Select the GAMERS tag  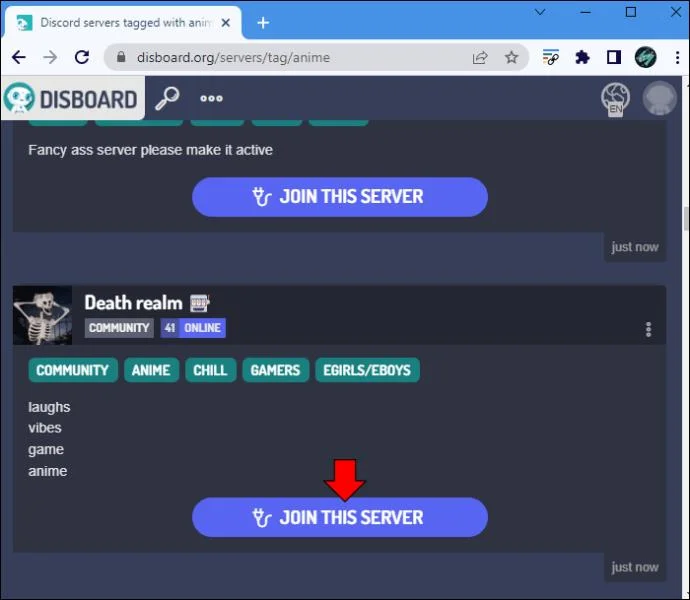[275, 370]
